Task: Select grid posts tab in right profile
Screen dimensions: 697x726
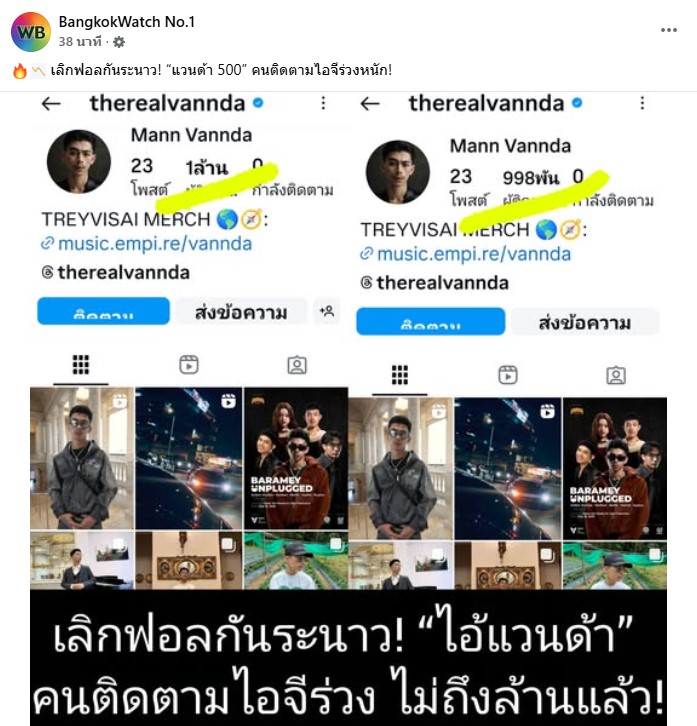Action: coord(400,375)
